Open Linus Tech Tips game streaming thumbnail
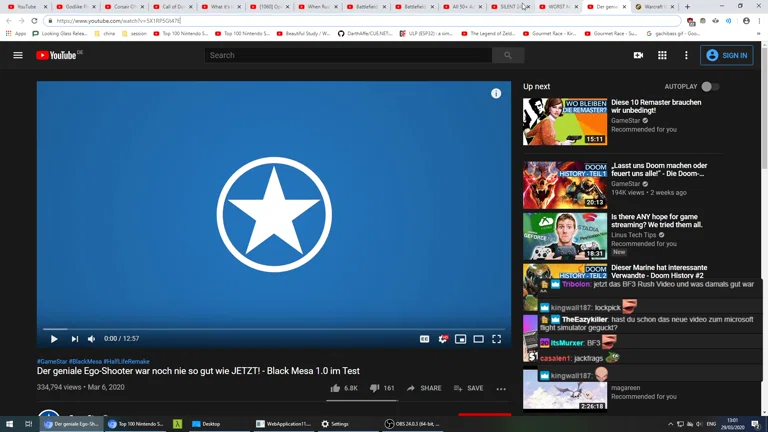 point(565,236)
